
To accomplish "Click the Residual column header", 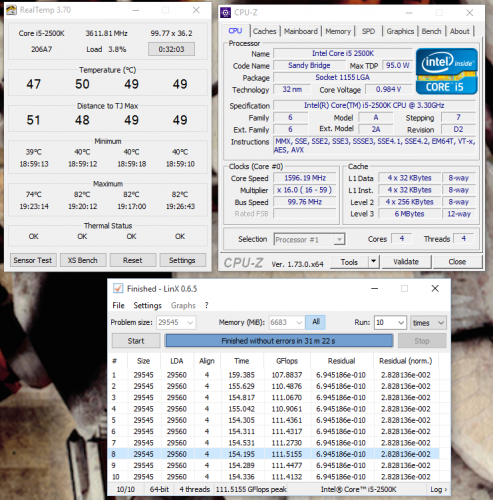I will (341, 361).
